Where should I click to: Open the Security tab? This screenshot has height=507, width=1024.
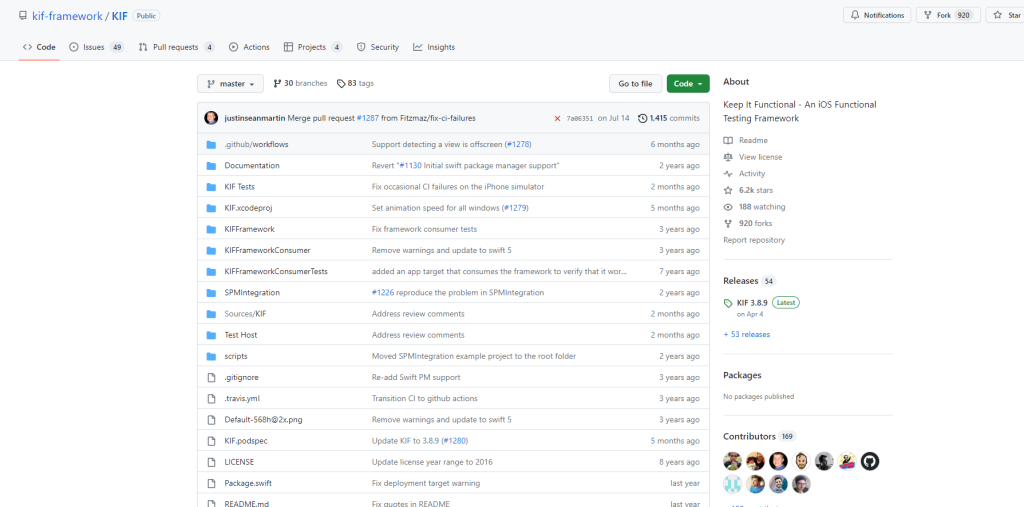pos(377,47)
